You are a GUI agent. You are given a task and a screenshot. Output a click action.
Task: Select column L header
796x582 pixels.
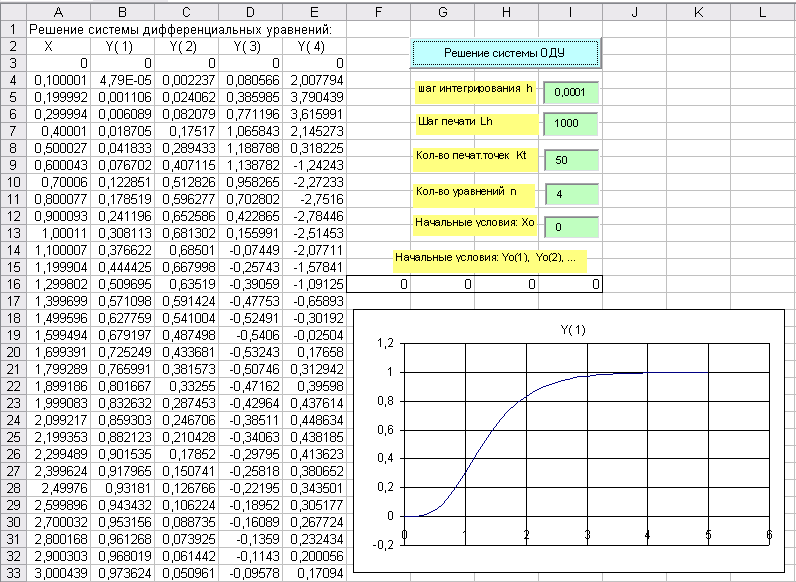point(762,12)
